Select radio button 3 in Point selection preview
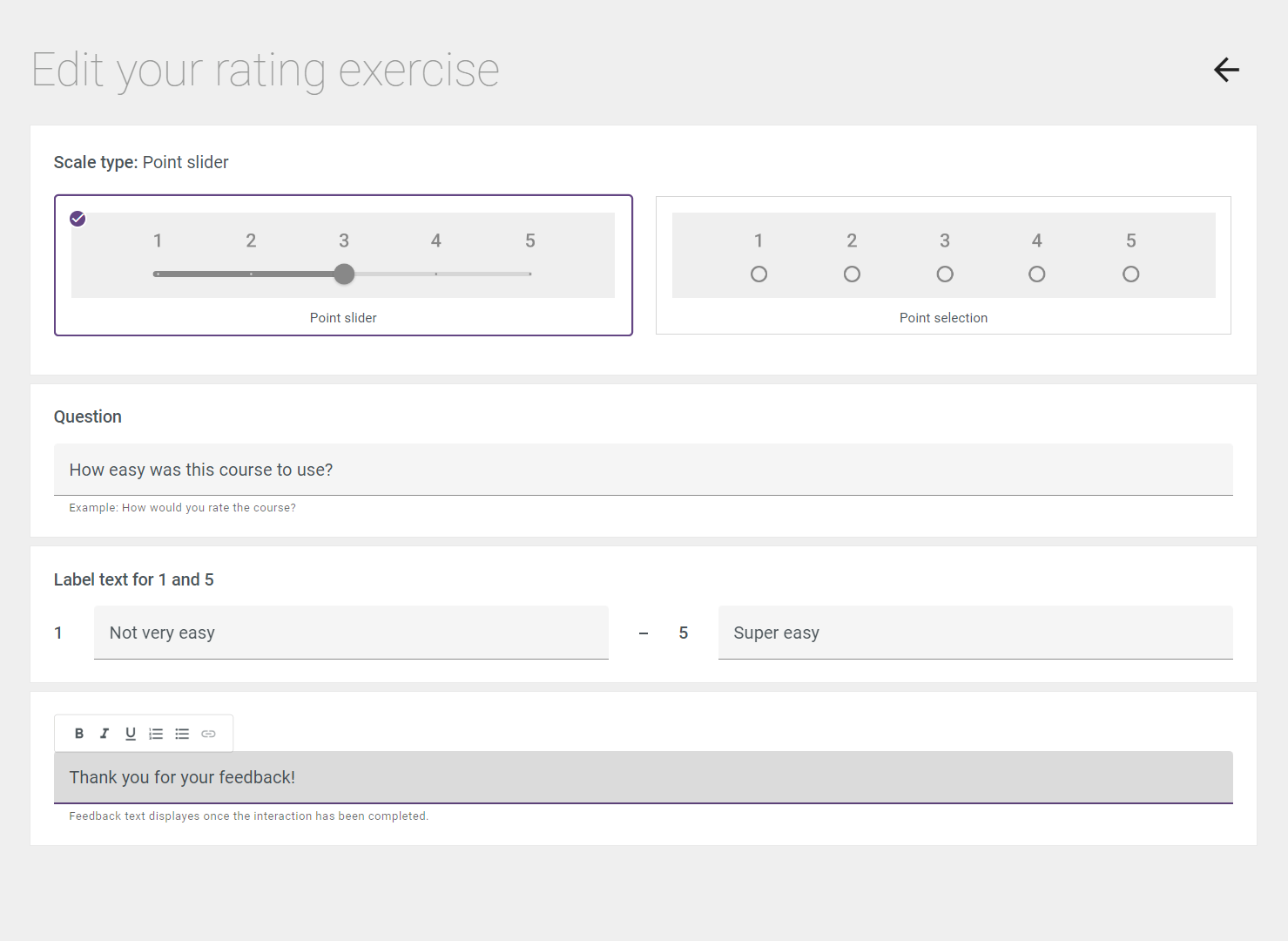Image resolution: width=1288 pixels, height=941 pixels. click(945, 274)
